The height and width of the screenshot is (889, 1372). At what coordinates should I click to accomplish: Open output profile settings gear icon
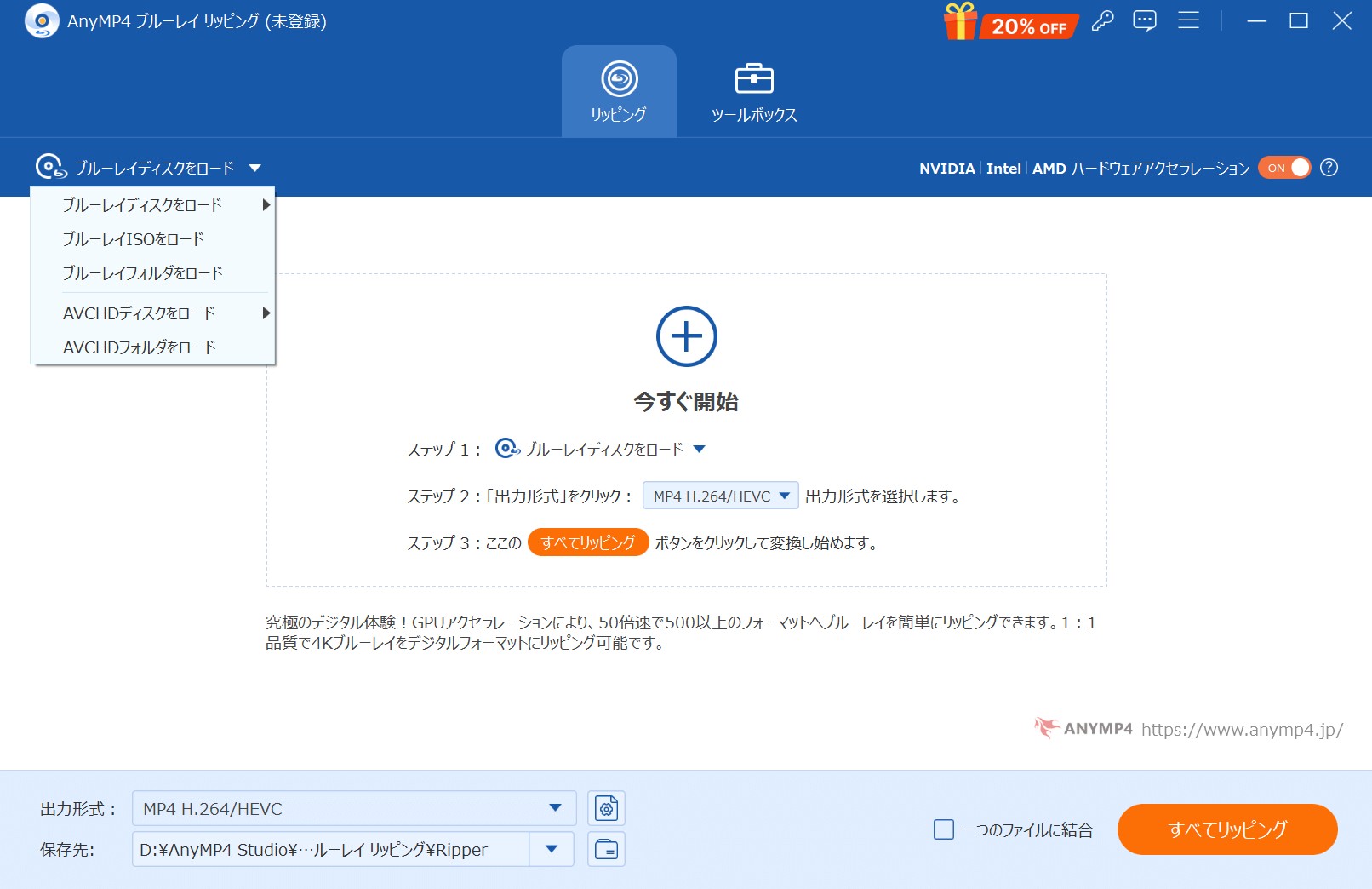(606, 808)
